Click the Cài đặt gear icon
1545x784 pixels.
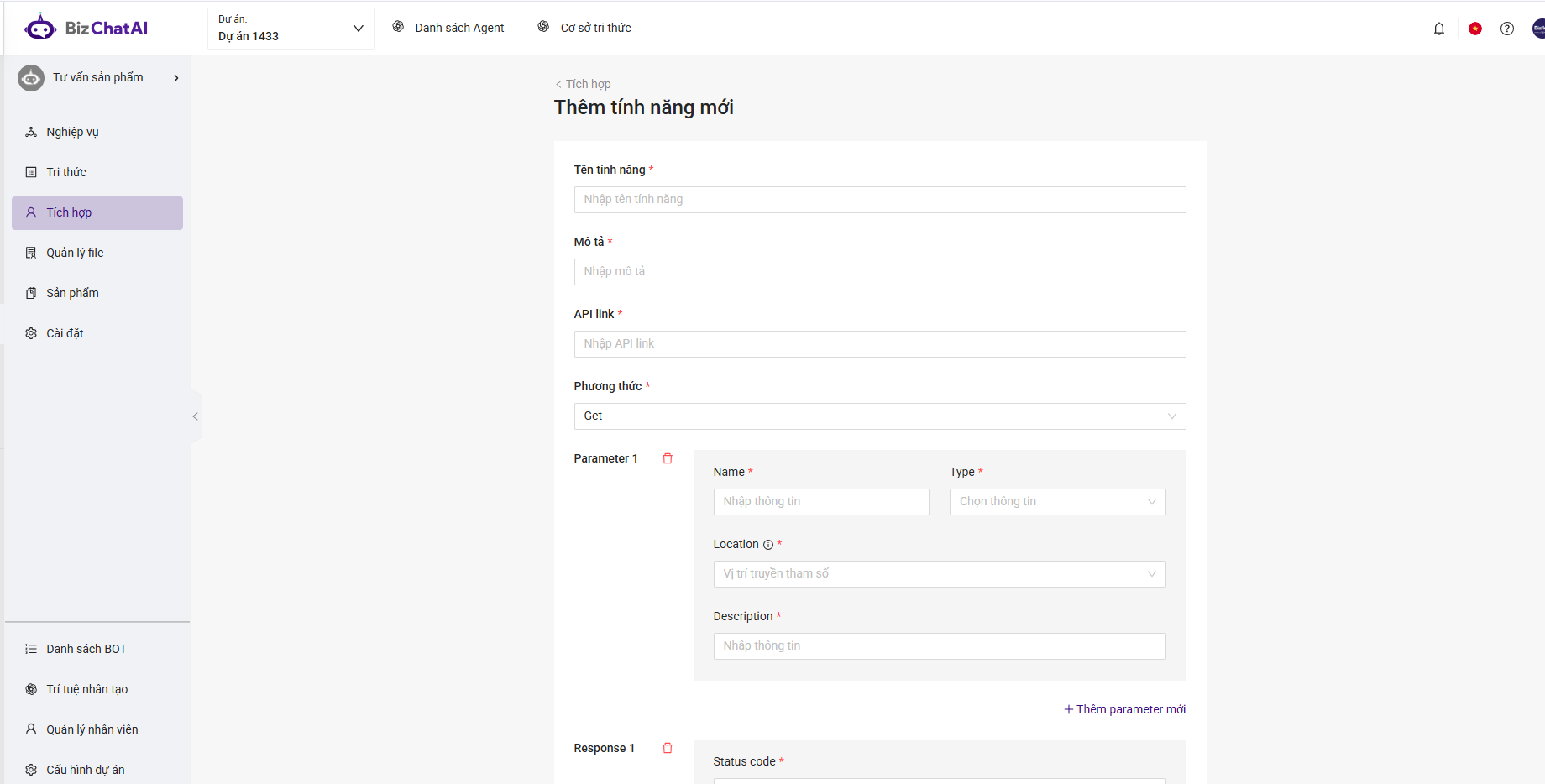coord(31,333)
